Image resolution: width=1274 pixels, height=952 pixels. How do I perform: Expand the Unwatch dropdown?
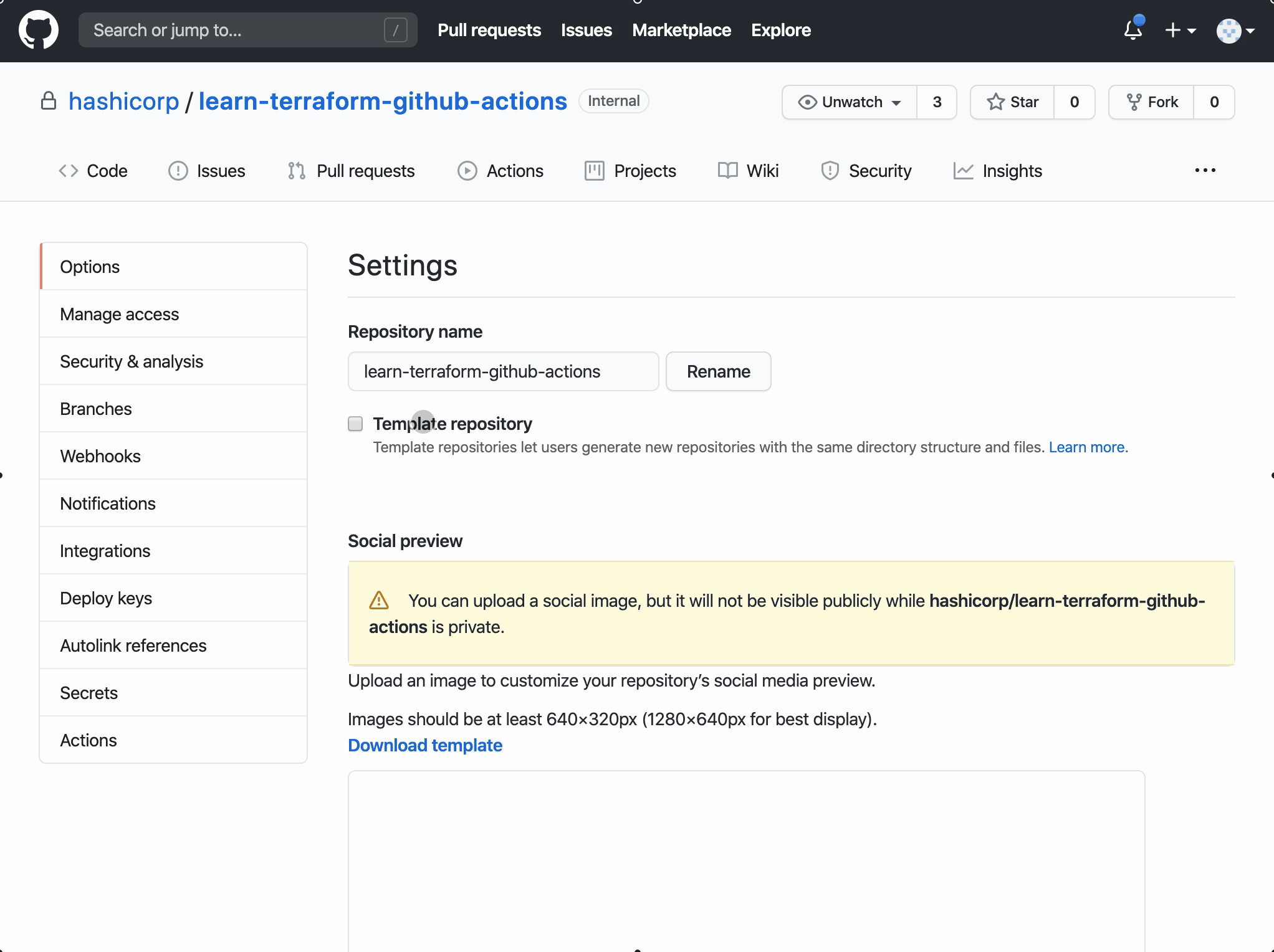pyautogui.click(x=850, y=102)
